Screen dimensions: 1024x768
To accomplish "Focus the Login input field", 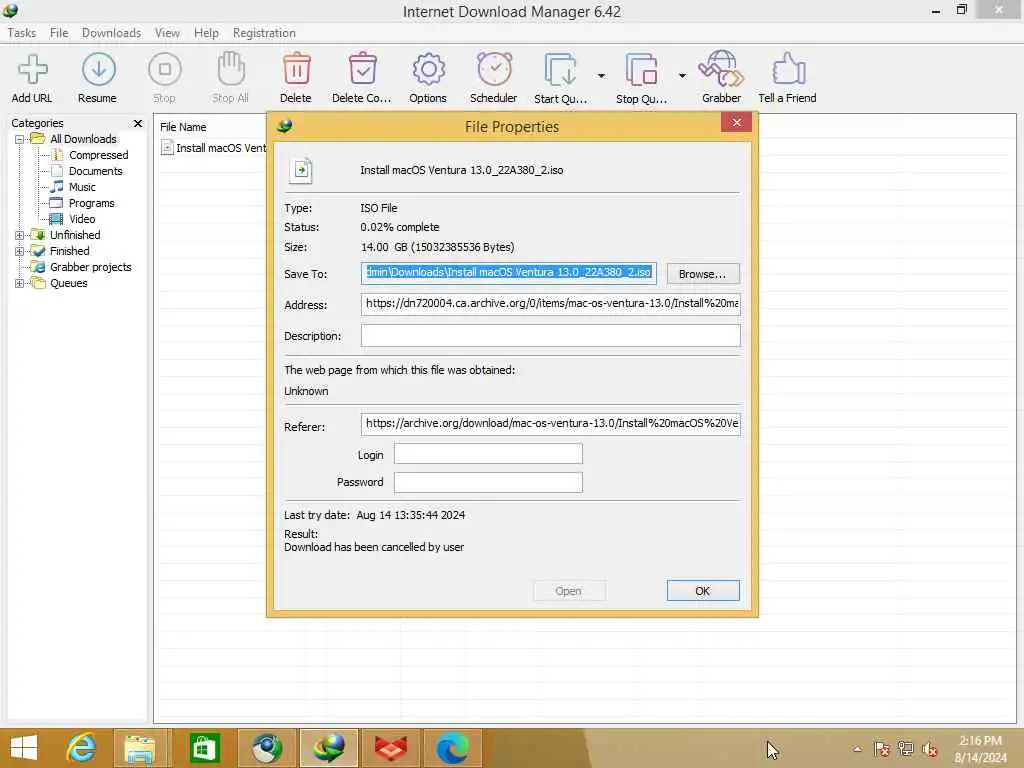I will [488, 454].
